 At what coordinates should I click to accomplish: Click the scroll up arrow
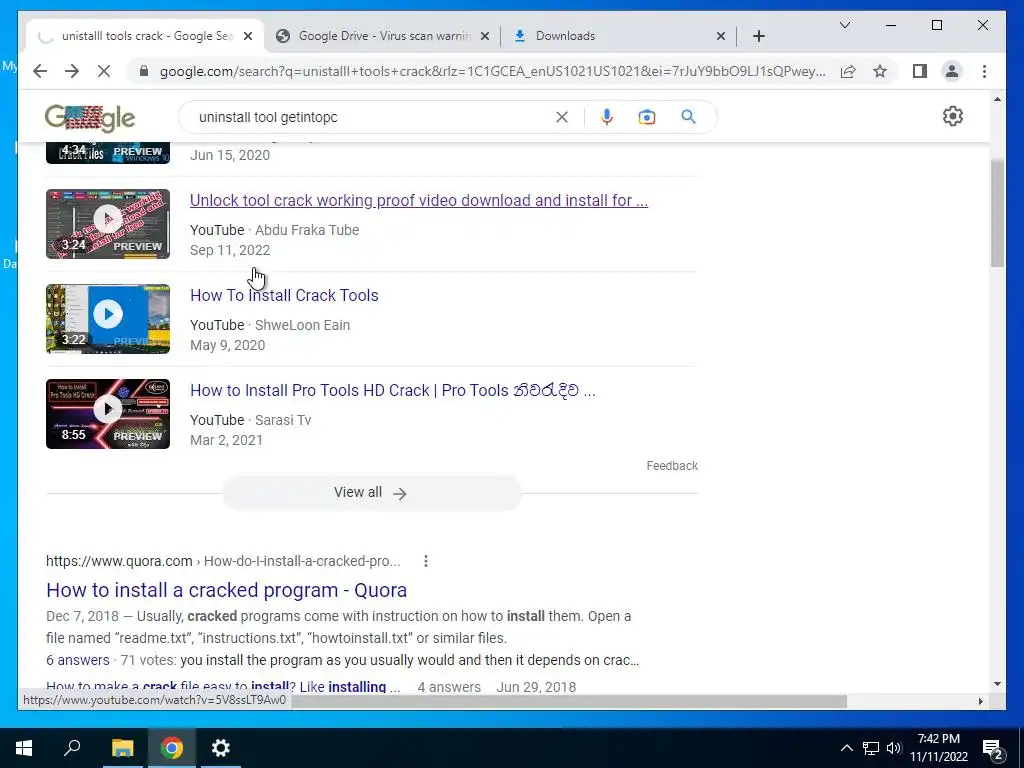coord(997,99)
